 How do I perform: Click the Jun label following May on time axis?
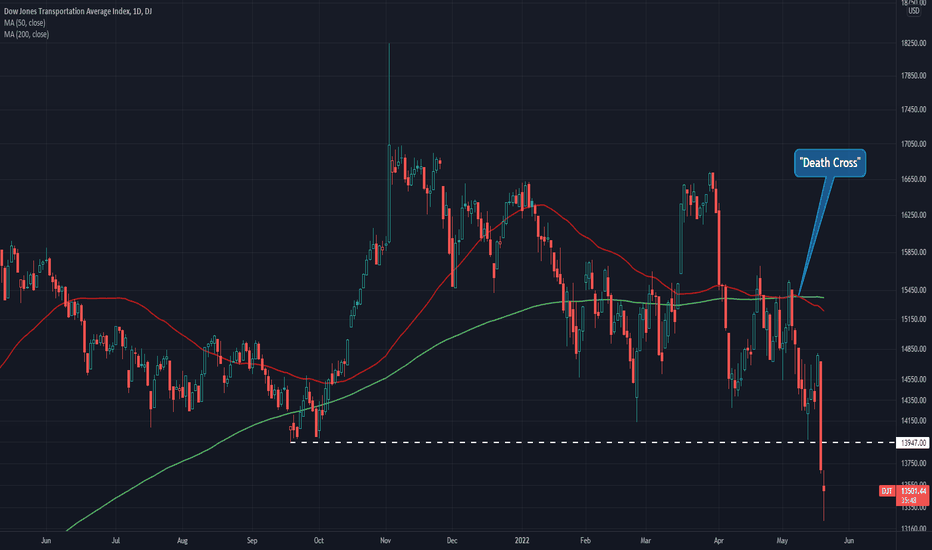point(849,540)
